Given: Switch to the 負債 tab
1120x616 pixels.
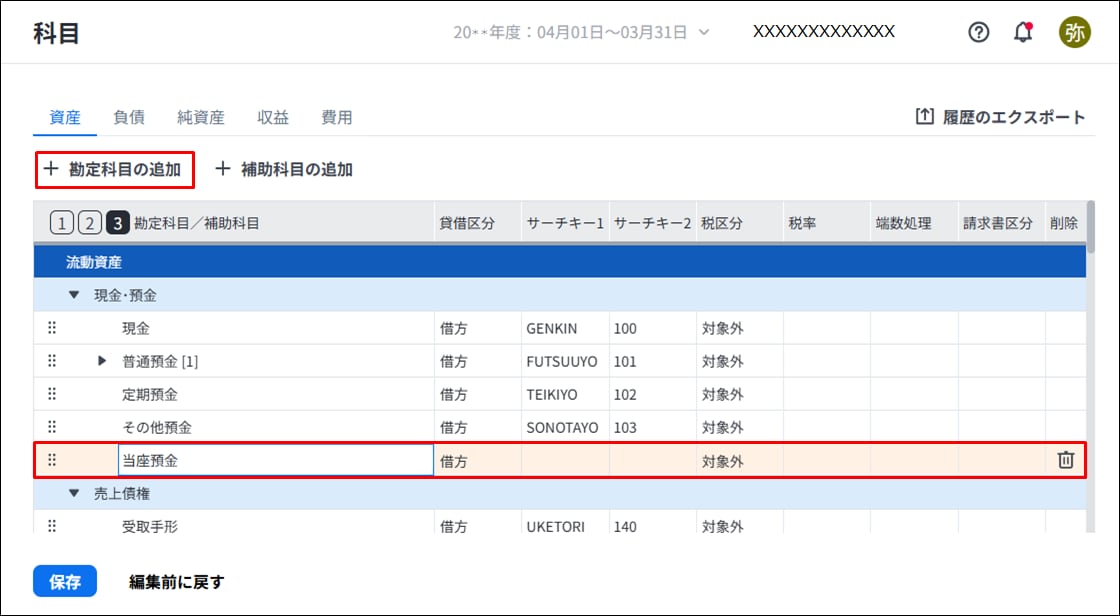Looking at the screenshot, I should [129, 117].
